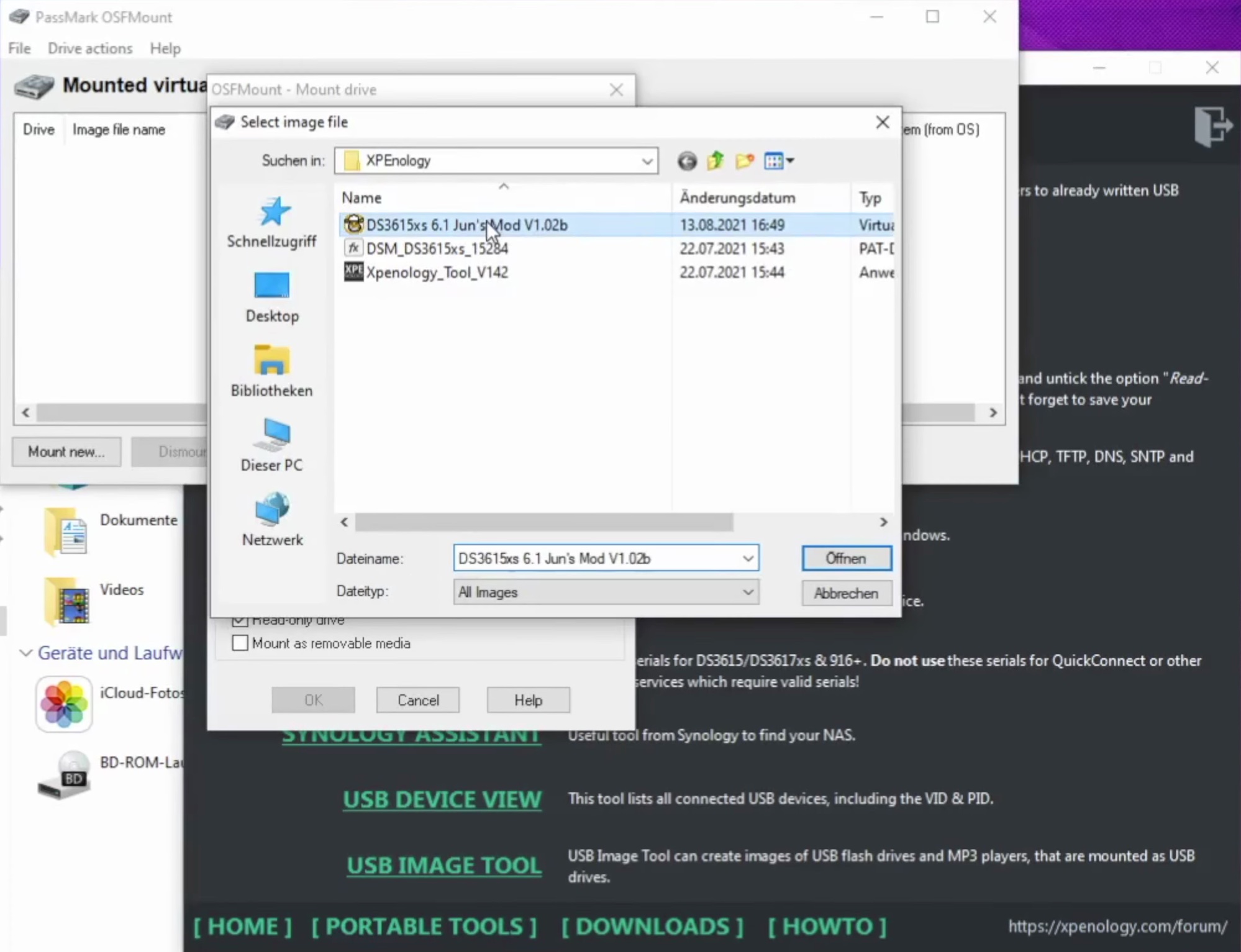Screen dimensions: 1241x952
Task: Click file list scroll left arrow
Action: pyautogui.click(x=344, y=523)
